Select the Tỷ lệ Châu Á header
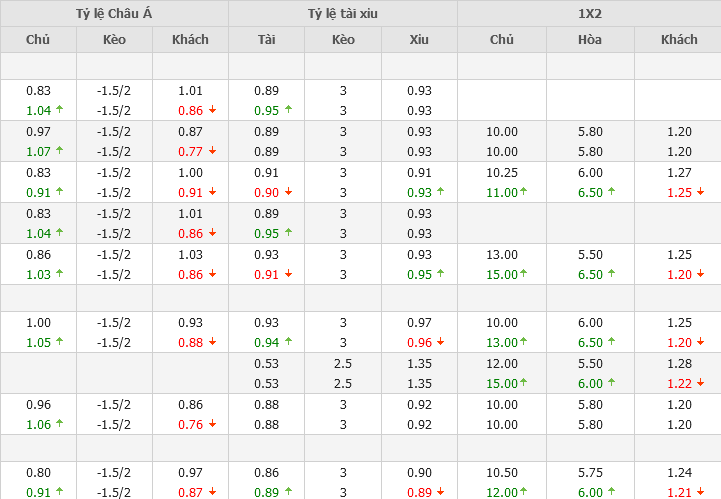 (114, 14)
